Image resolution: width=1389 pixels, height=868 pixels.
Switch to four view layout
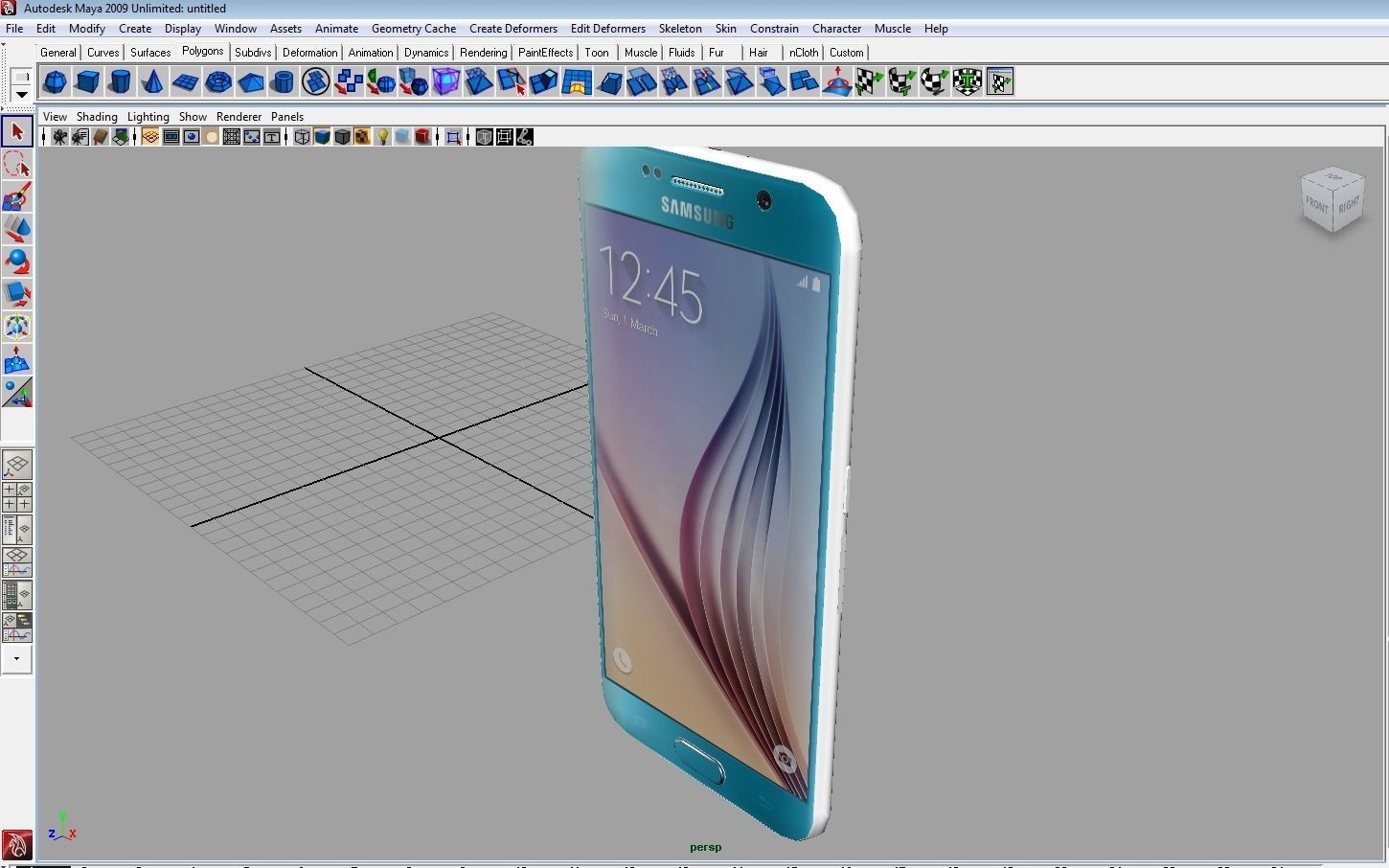pyautogui.click(x=16, y=497)
